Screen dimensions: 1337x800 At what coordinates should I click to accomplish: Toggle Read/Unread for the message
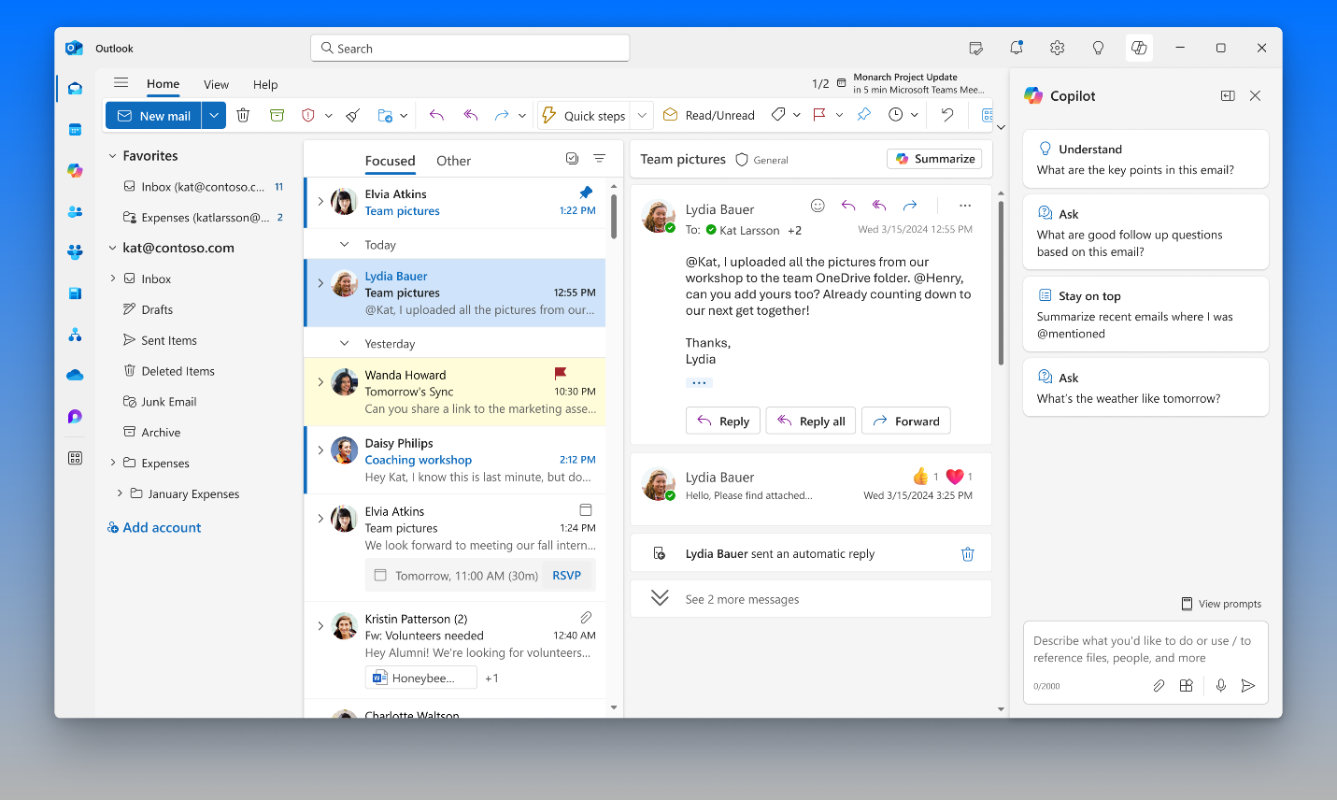point(708,116)
